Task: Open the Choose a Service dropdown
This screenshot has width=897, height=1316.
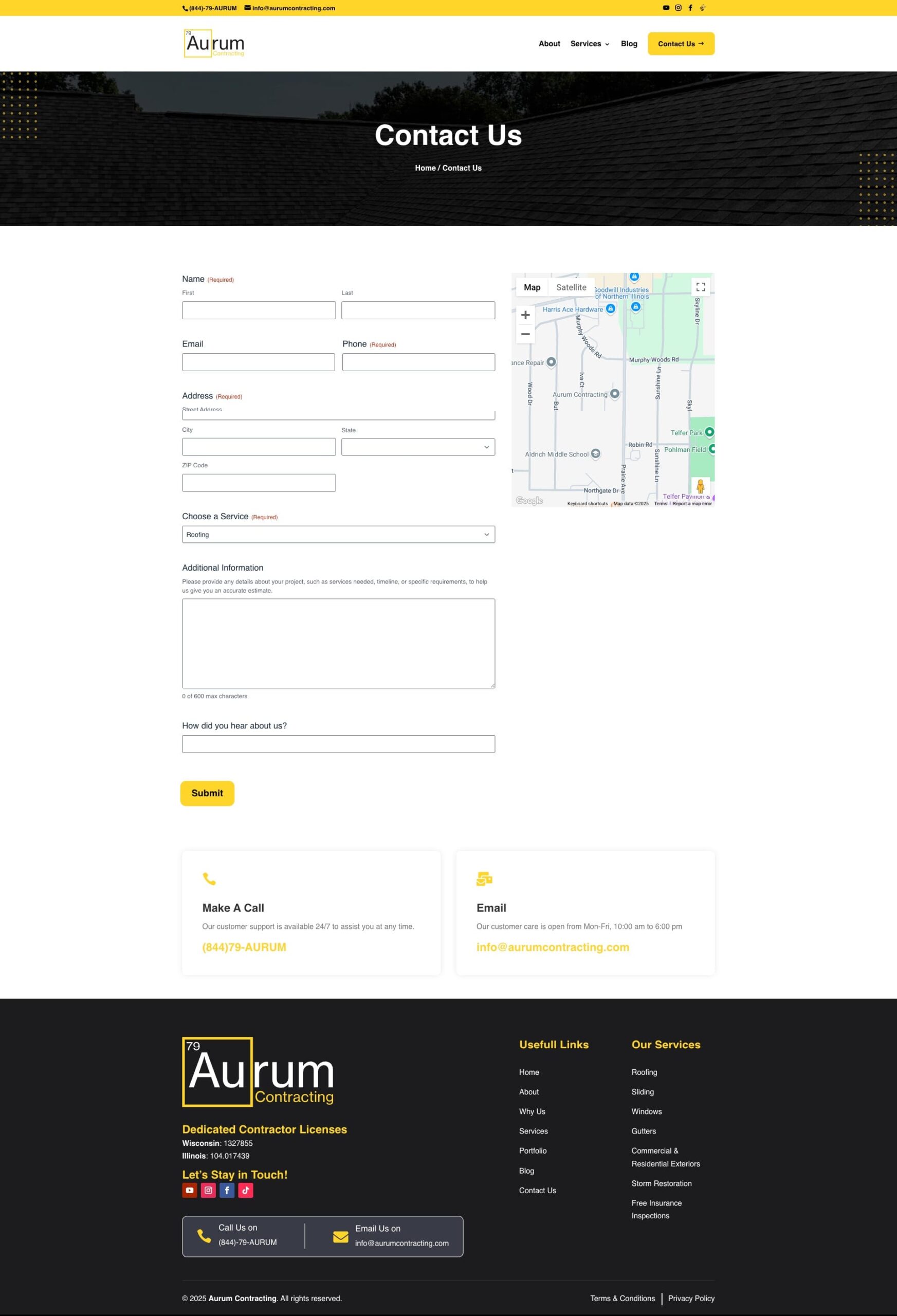Action: [339, 535]
